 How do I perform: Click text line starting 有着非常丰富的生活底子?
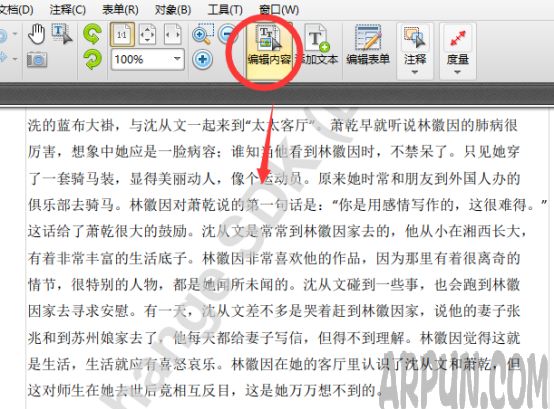[x=274, y=258]
